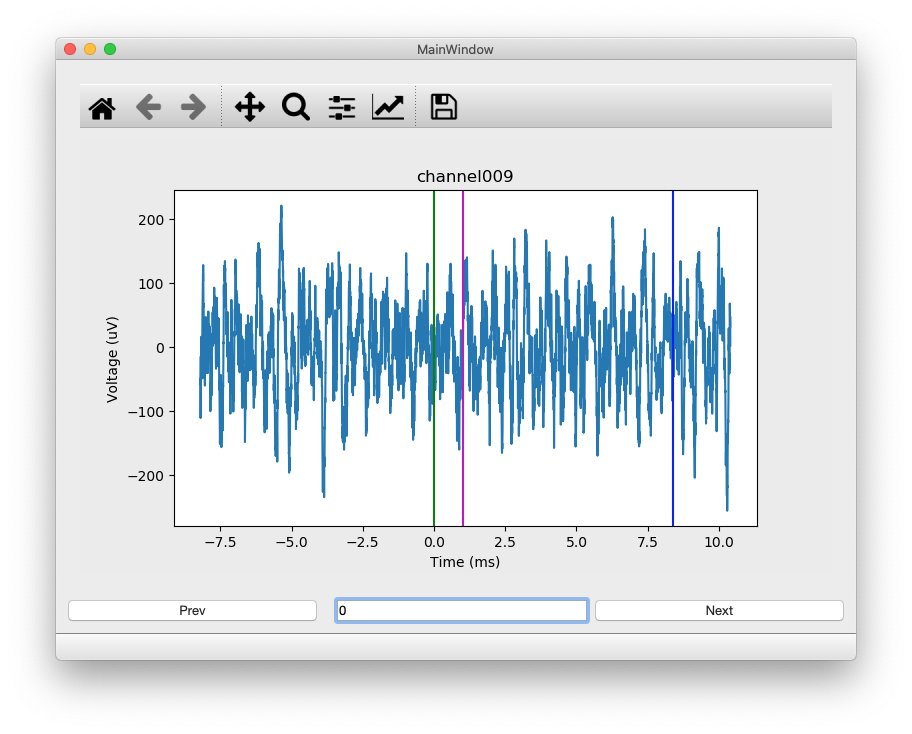Activate the Pan axes tool

[250, 107]
